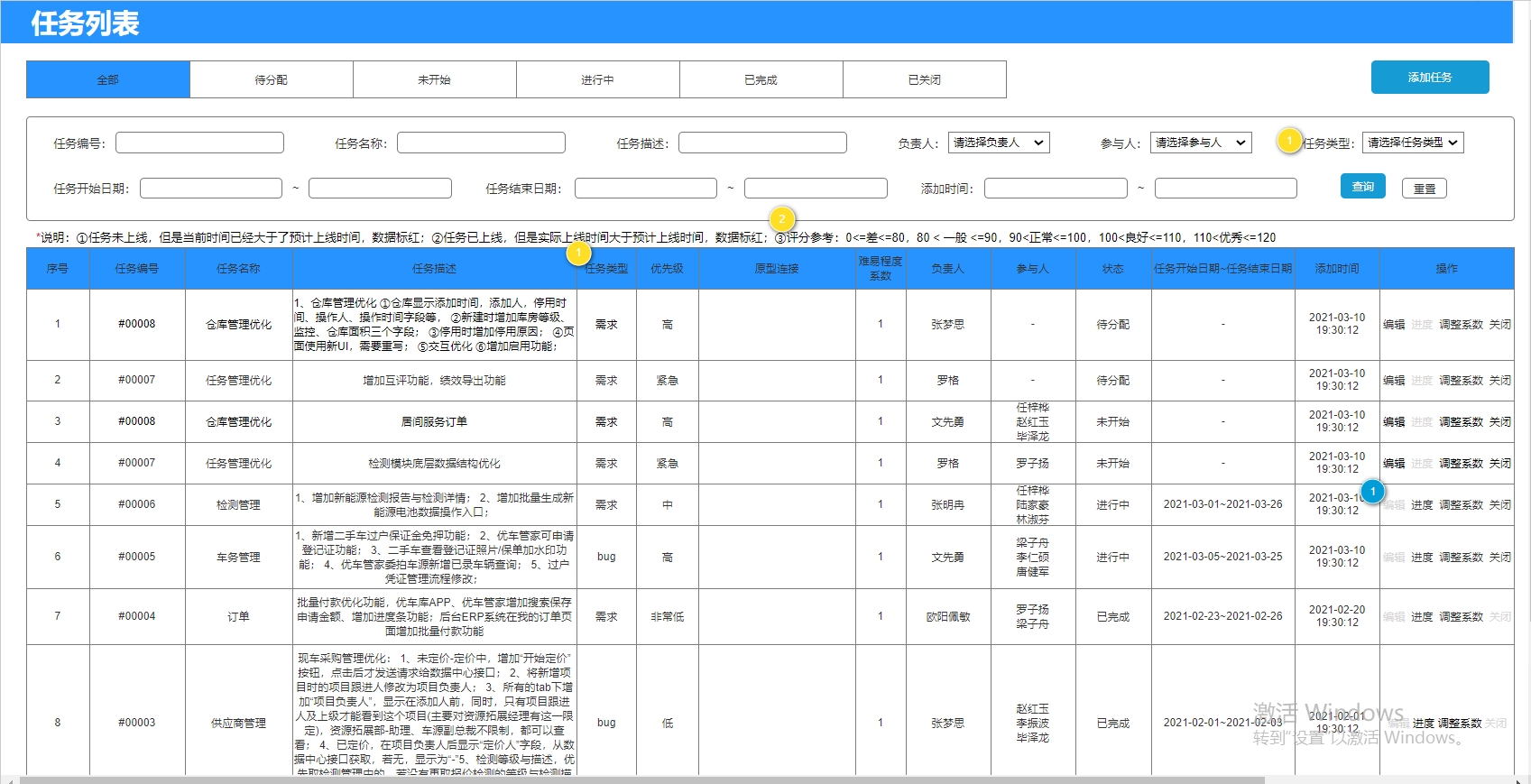This screenshot has height=784, width=1531.
Task: Click 调整系数 for 订单 task #00004
Action: (x=1461, y=617)
